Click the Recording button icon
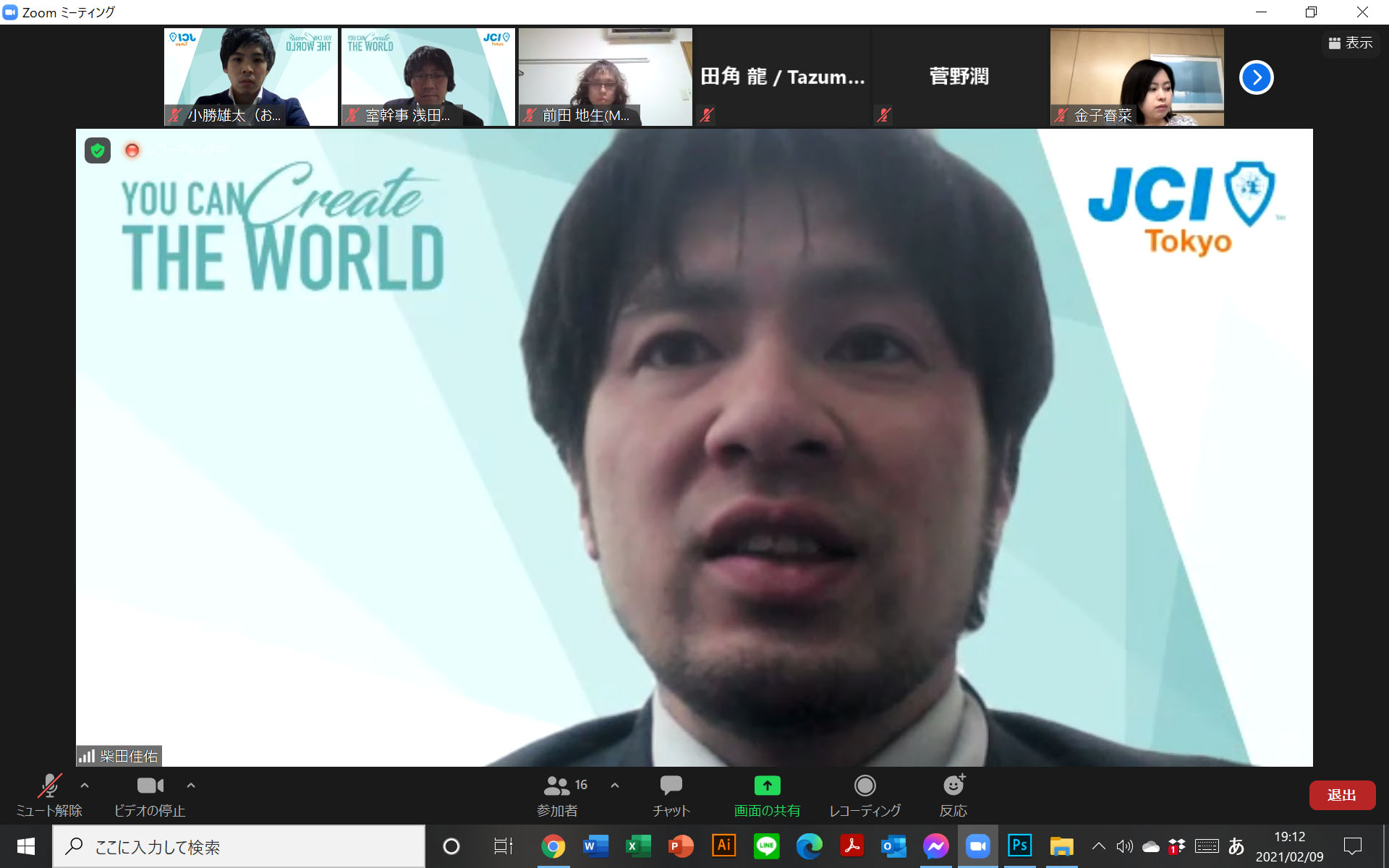Viewport: 1389px width, 868px height. [x=865, y=786]
